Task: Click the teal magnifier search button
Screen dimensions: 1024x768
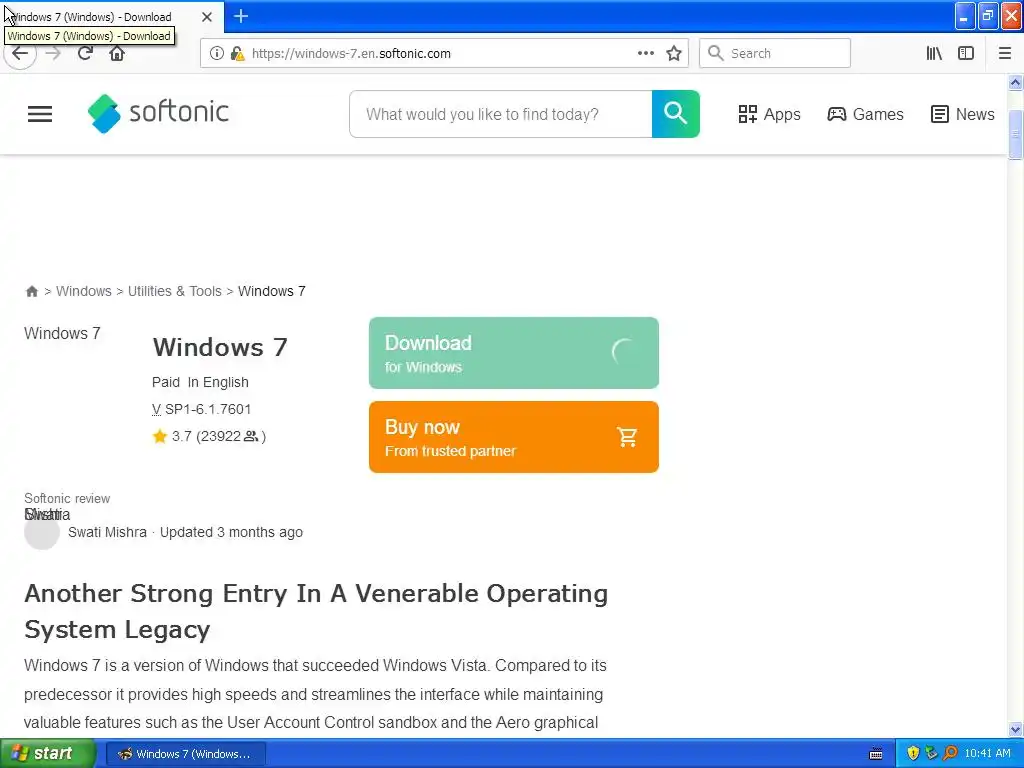Action: coord(675,114)
